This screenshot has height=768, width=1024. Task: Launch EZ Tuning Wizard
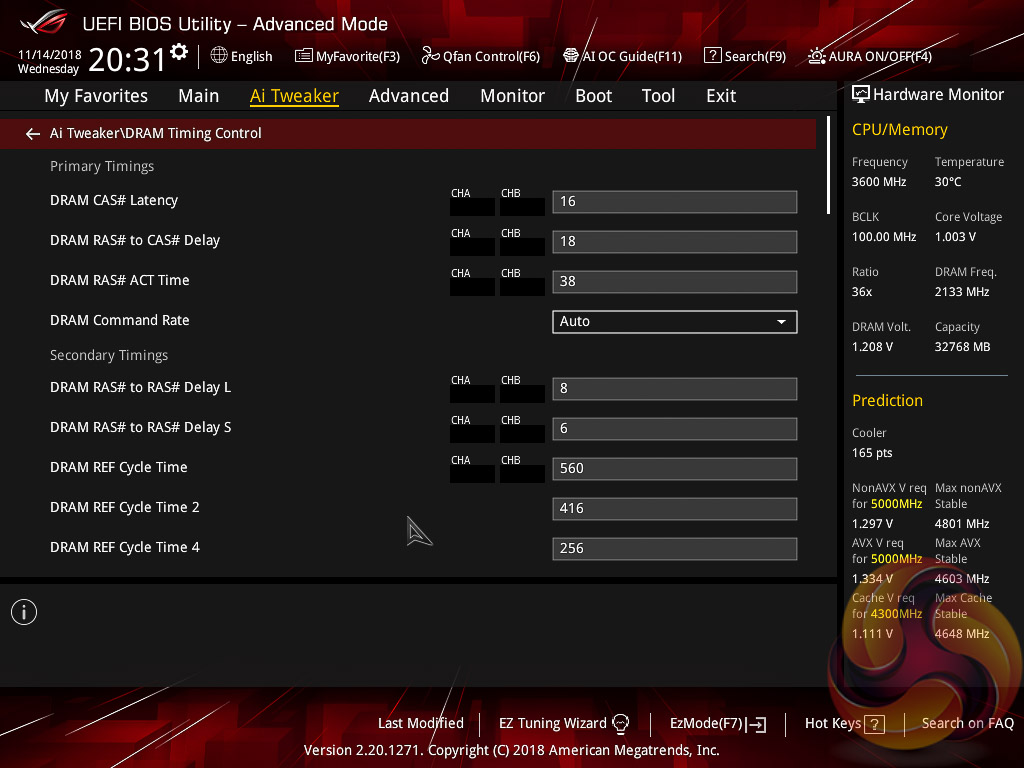pos(564,723)
